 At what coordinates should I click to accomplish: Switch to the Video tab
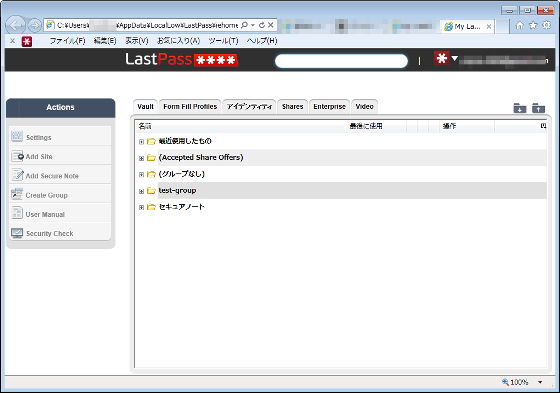[x=364, y=106]
